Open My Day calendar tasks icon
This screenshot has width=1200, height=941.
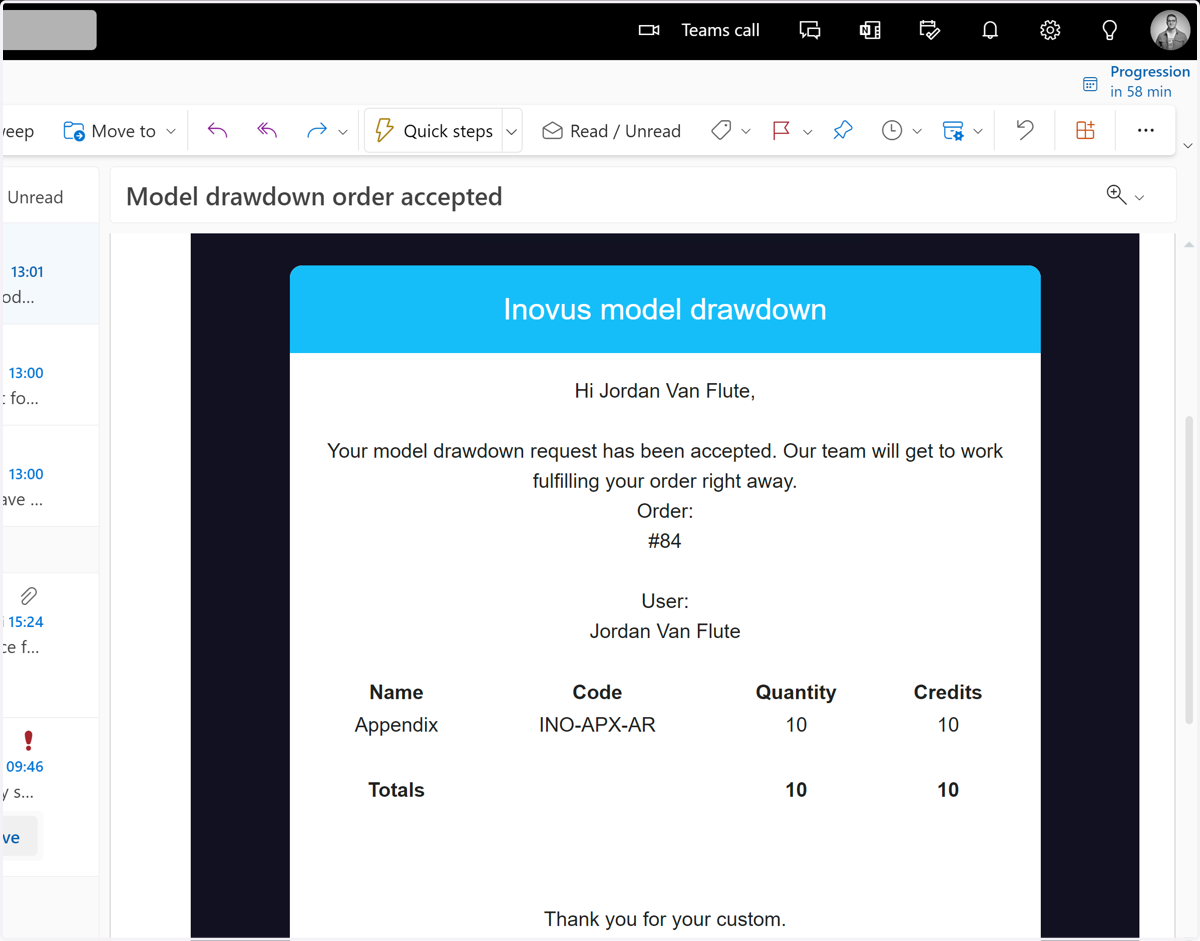930,30
